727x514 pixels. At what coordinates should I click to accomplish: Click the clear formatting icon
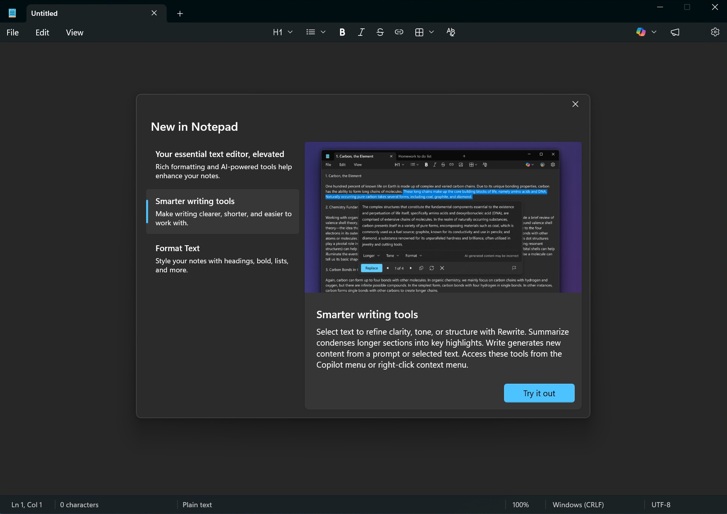pos(451,32)
